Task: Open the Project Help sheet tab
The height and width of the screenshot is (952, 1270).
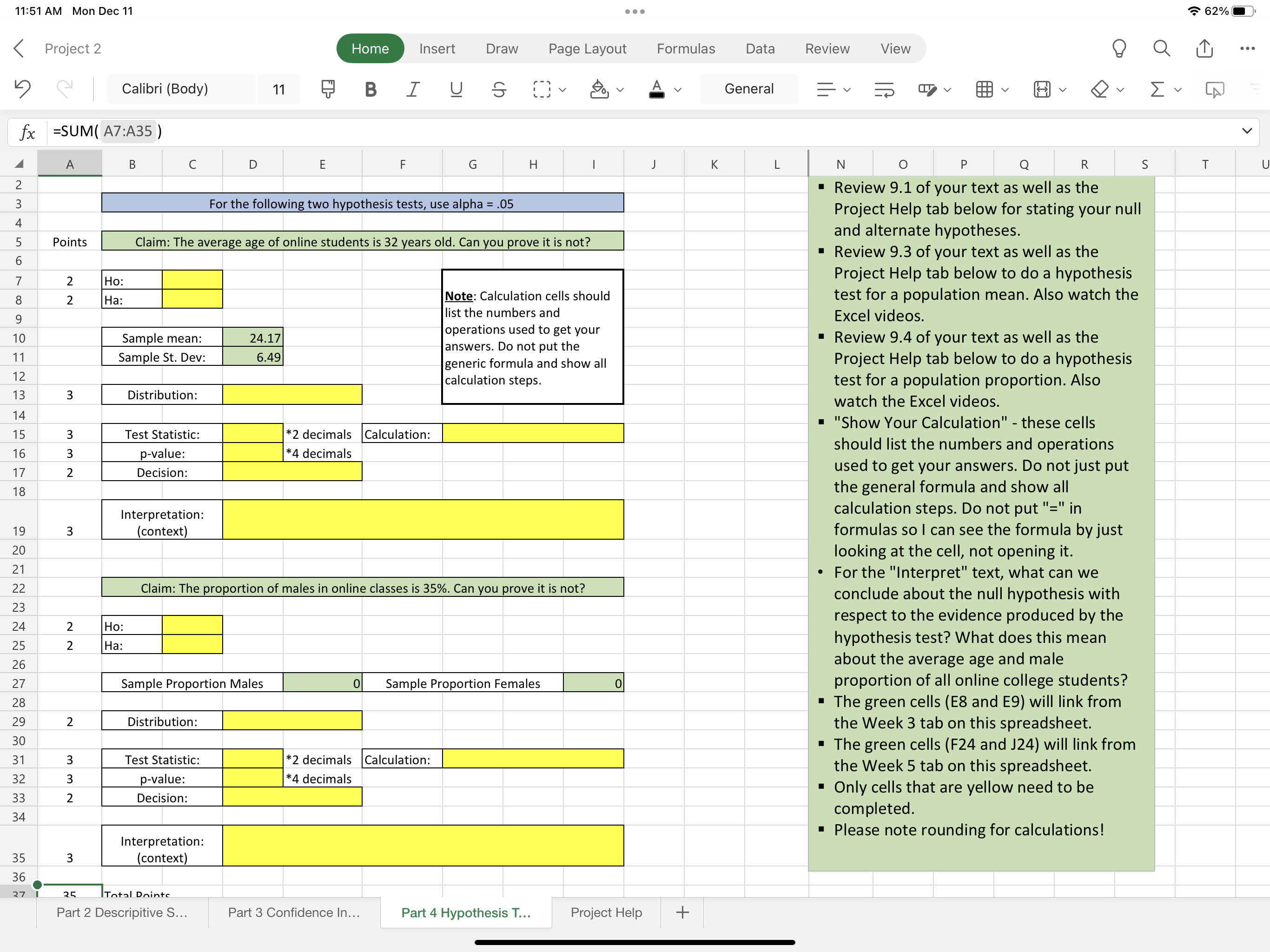Action: [606, 912]
